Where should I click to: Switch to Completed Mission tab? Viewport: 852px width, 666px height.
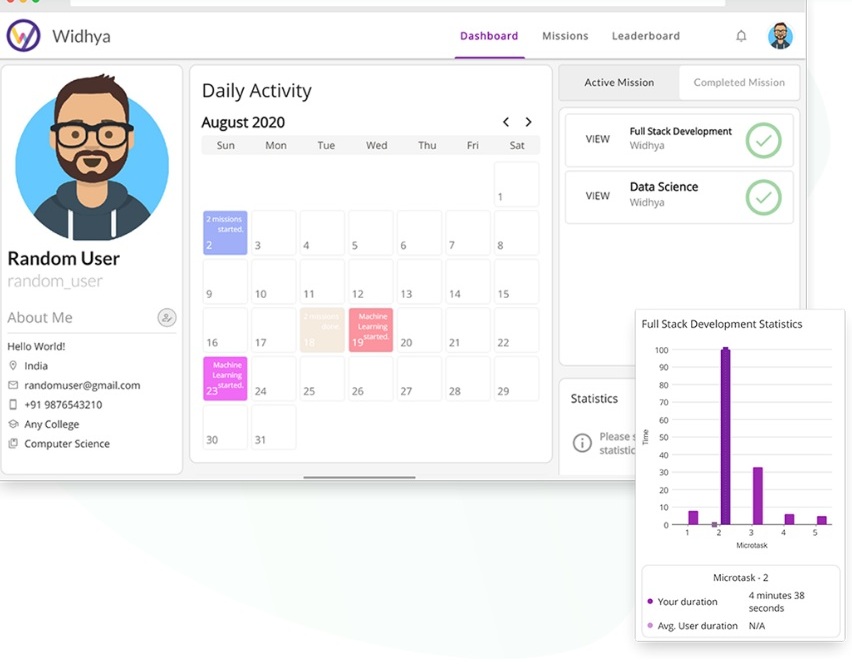click(x=739, y=83)
